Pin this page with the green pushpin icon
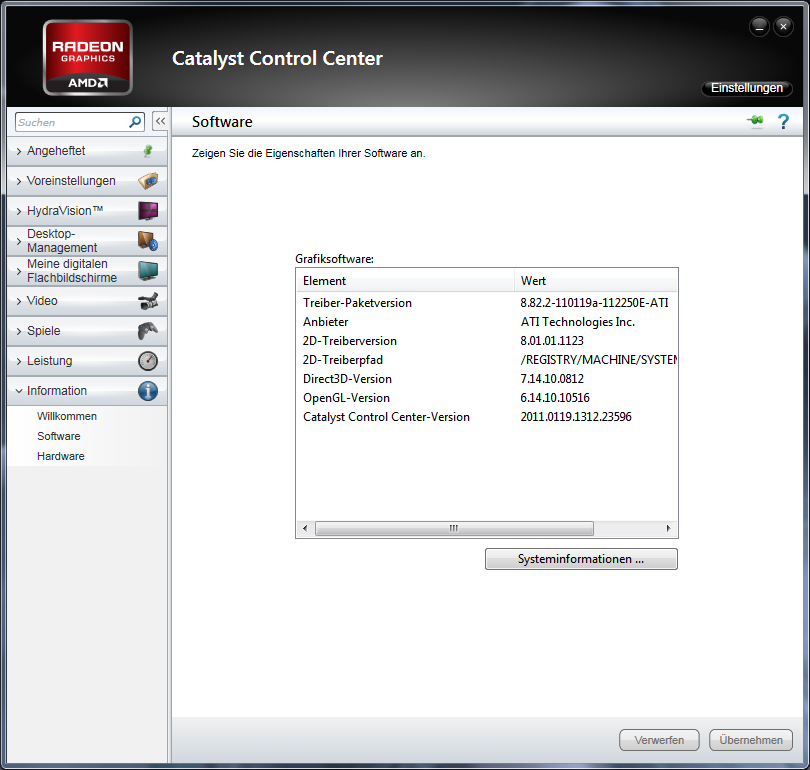The height and width of the screenshot is (770, 810). [x=755, y=121]
